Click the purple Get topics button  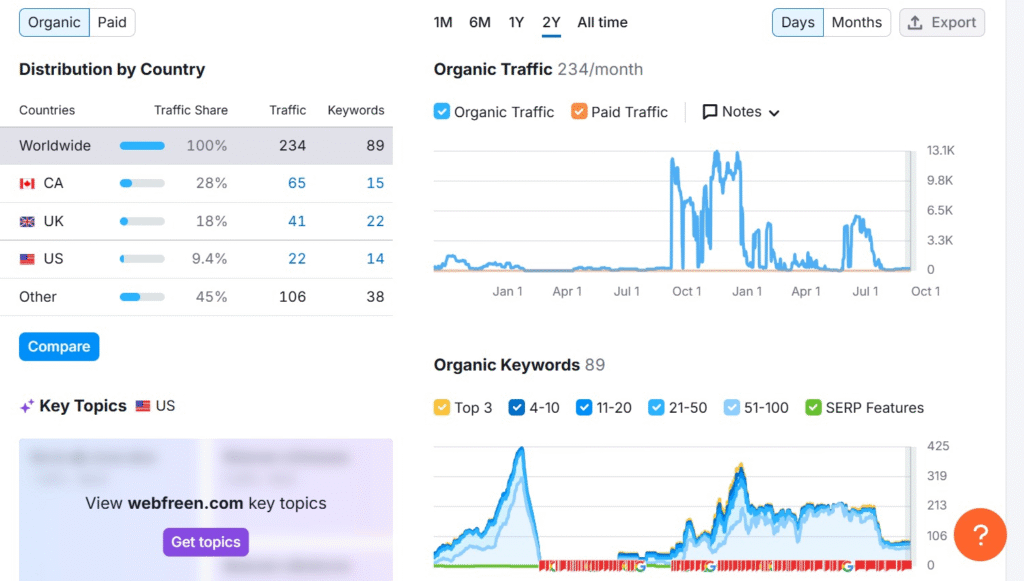click(x=205, y=542)
